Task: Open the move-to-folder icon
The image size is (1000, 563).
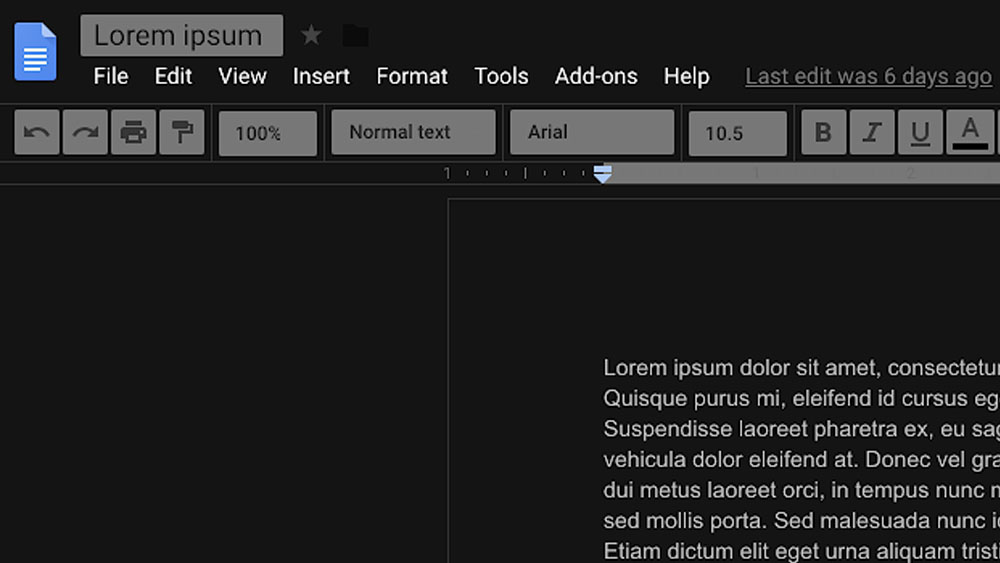Action: click(355, 36)
